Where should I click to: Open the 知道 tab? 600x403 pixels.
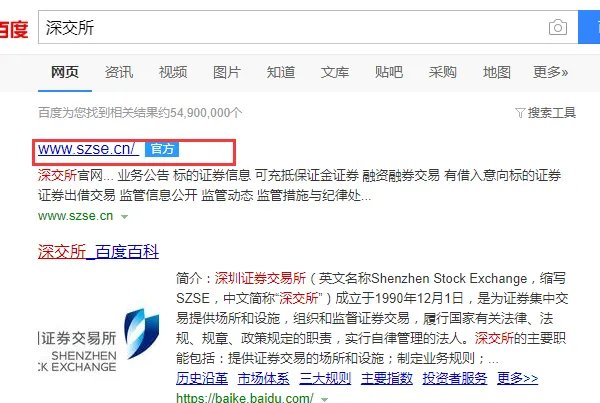click(281, 72)
